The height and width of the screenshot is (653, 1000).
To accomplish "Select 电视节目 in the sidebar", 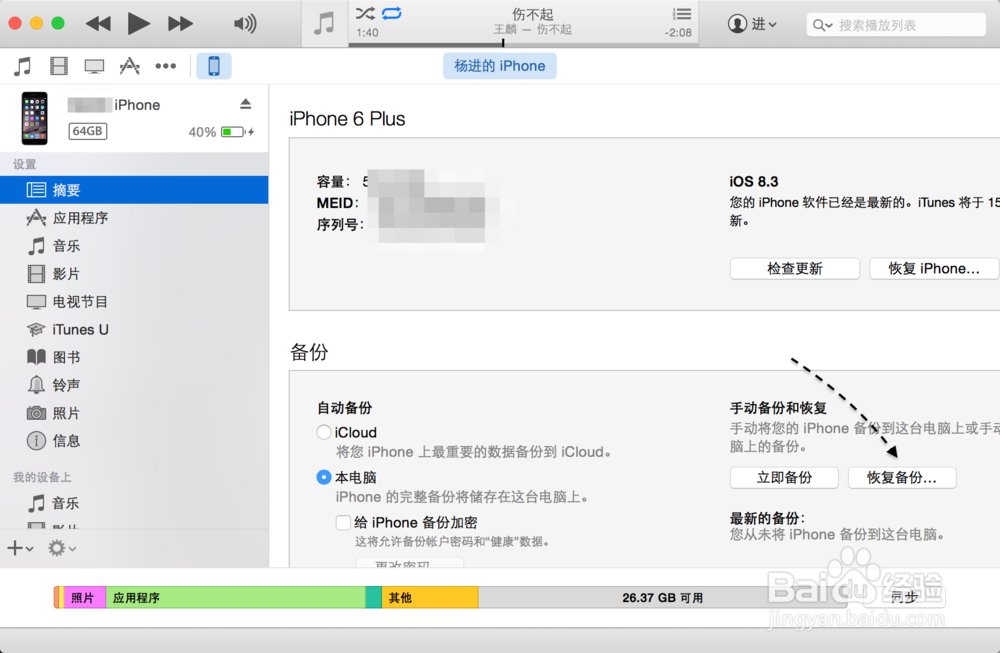I will pos(134,302).
